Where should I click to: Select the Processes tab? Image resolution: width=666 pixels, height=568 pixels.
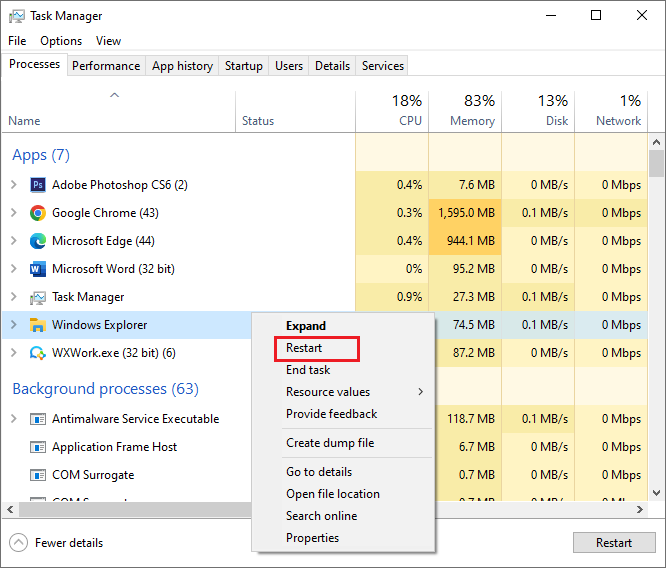(34, 64)
